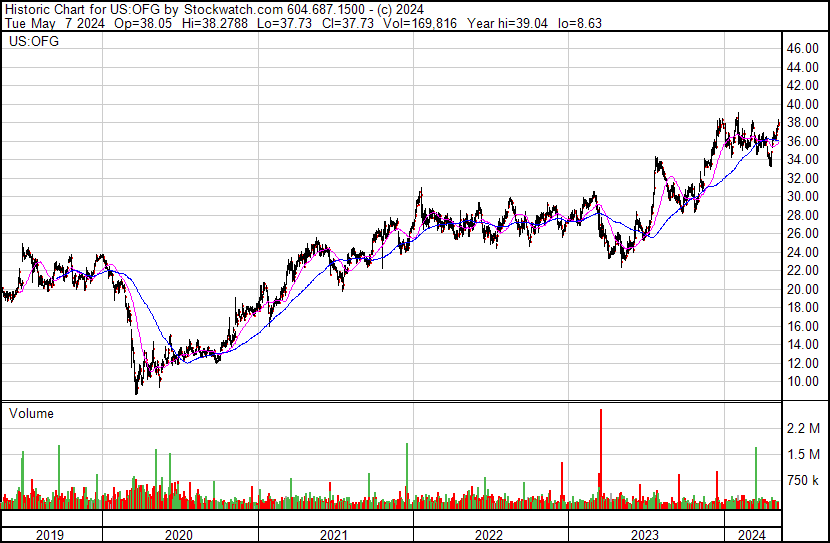Click the Volume panel label
The width and height of the screenshot is (830, 543).
[x=31, y=413]
